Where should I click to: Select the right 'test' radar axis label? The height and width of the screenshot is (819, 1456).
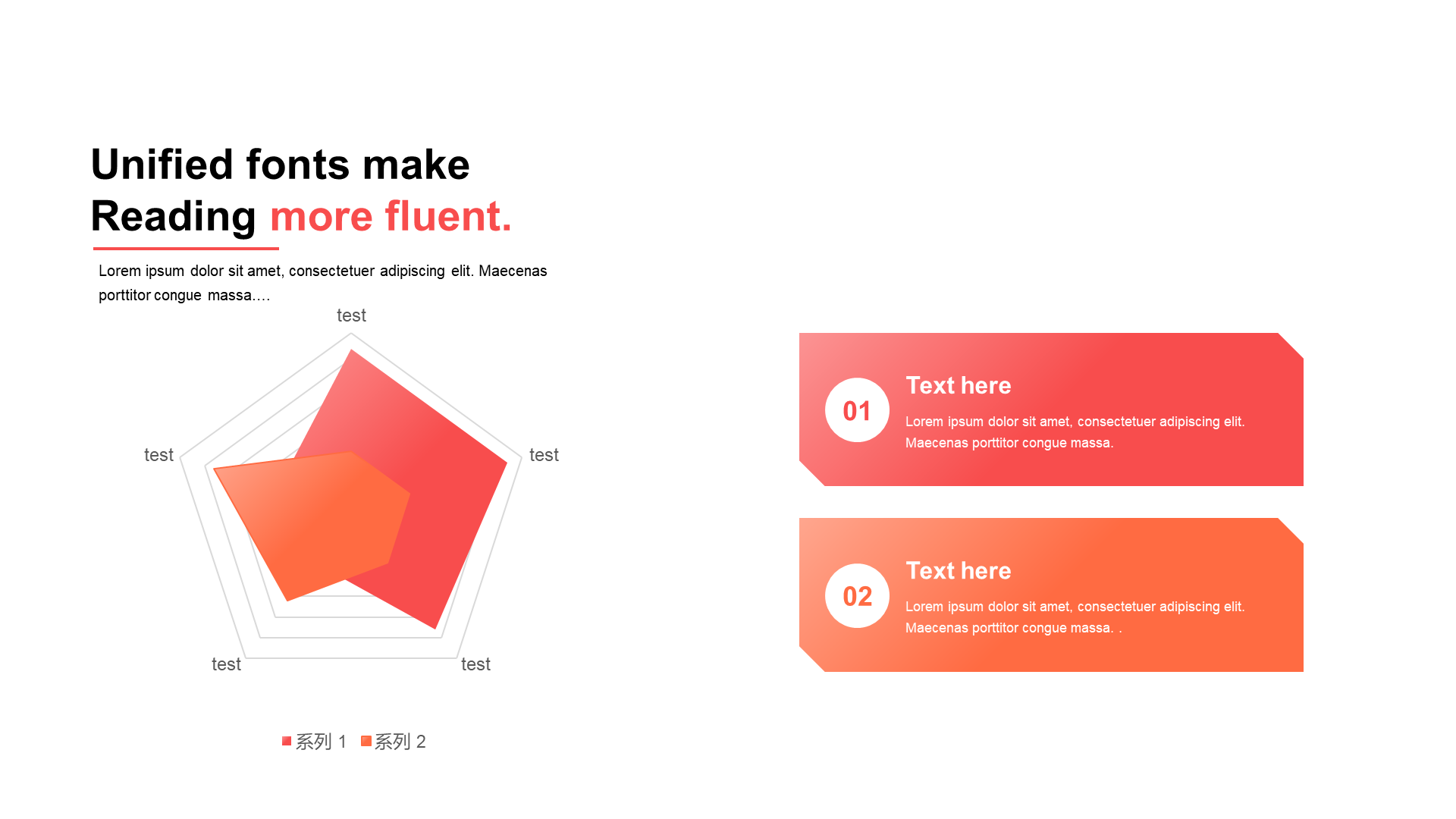point(544,455)
